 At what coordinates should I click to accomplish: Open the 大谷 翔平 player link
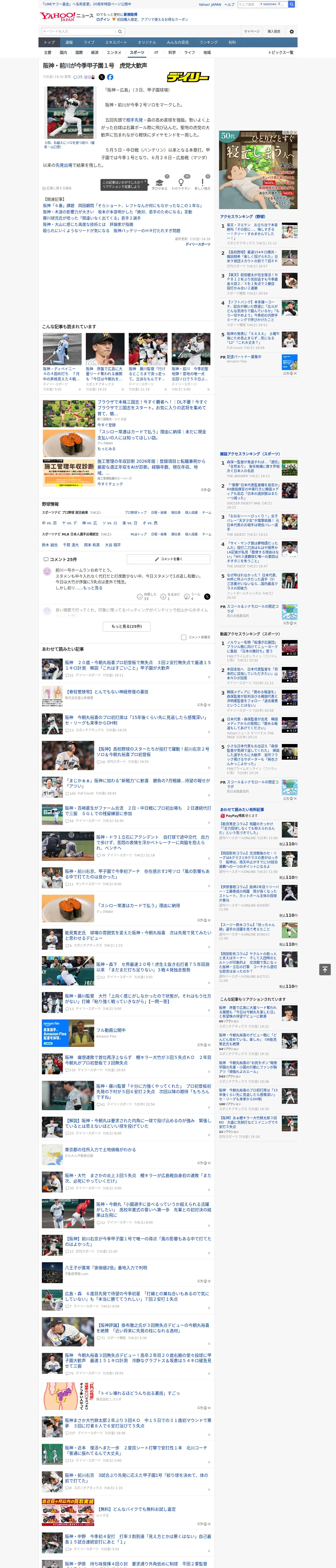click(x=113, y=545)
